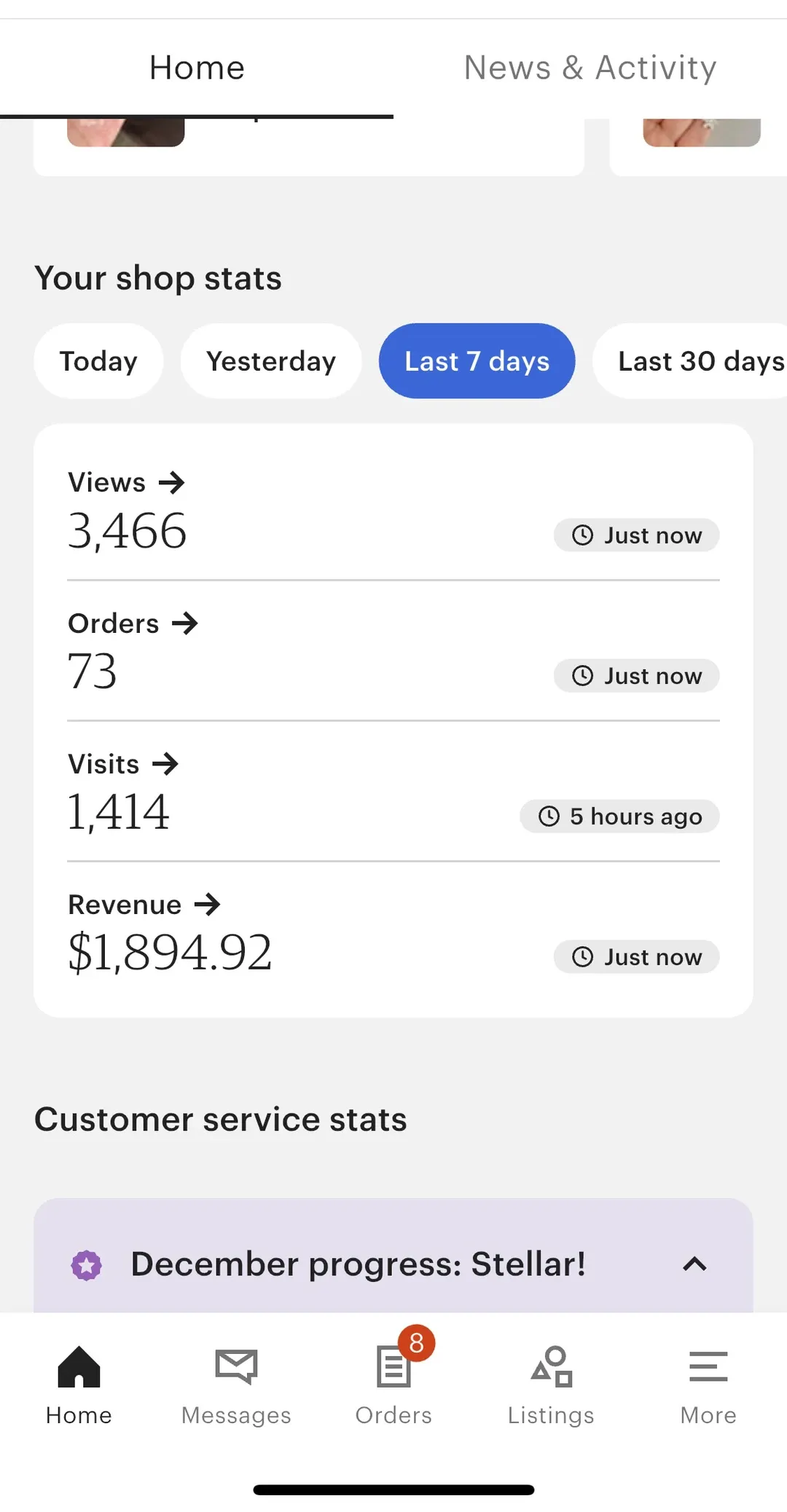Viewport: 787px width, 1512px height.
Task: Switch to the News & Activity tab
Action: (x=590, y=68)
